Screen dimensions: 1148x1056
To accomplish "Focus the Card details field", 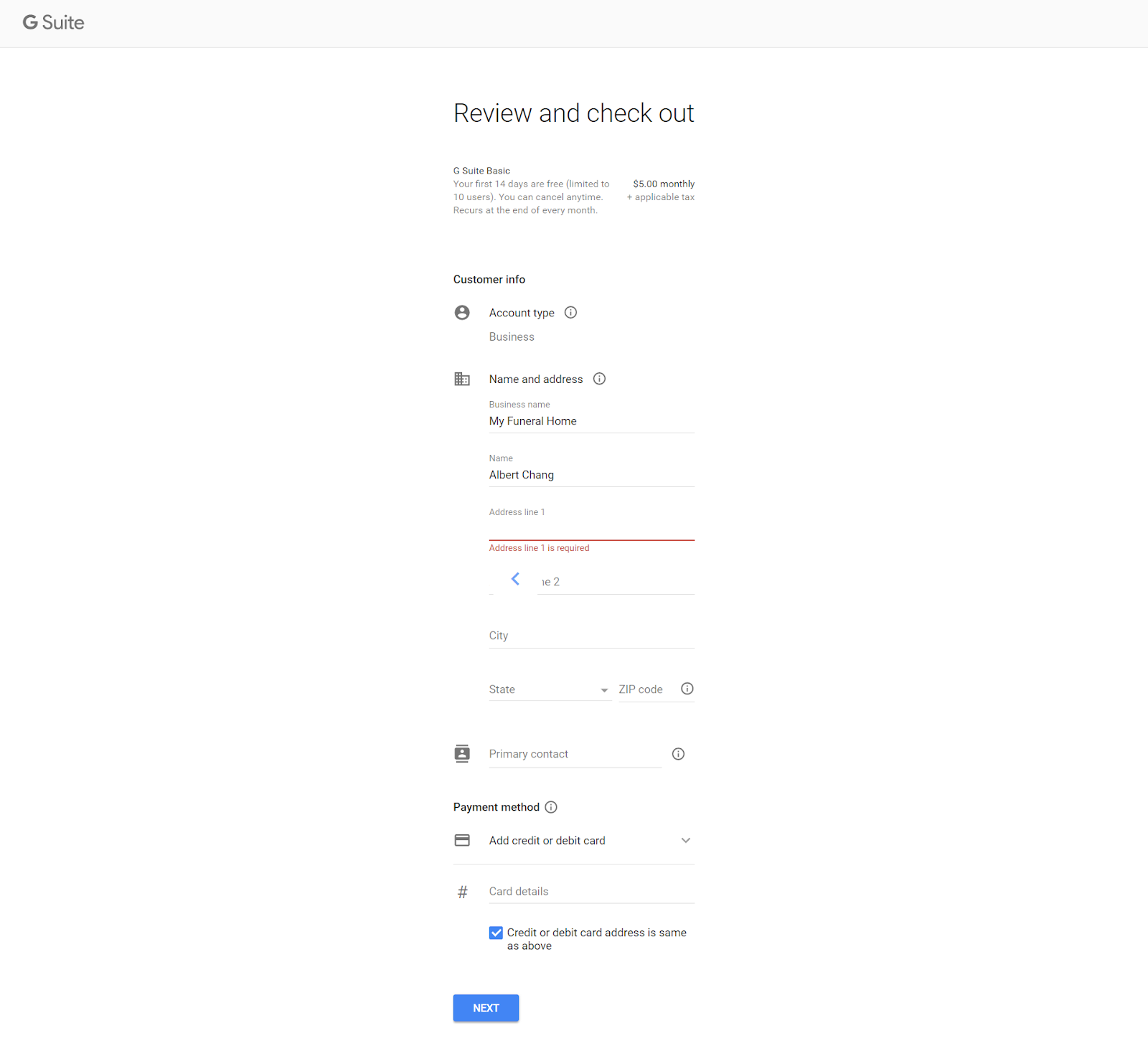I will pyautogui.click(x=592, y=892).
